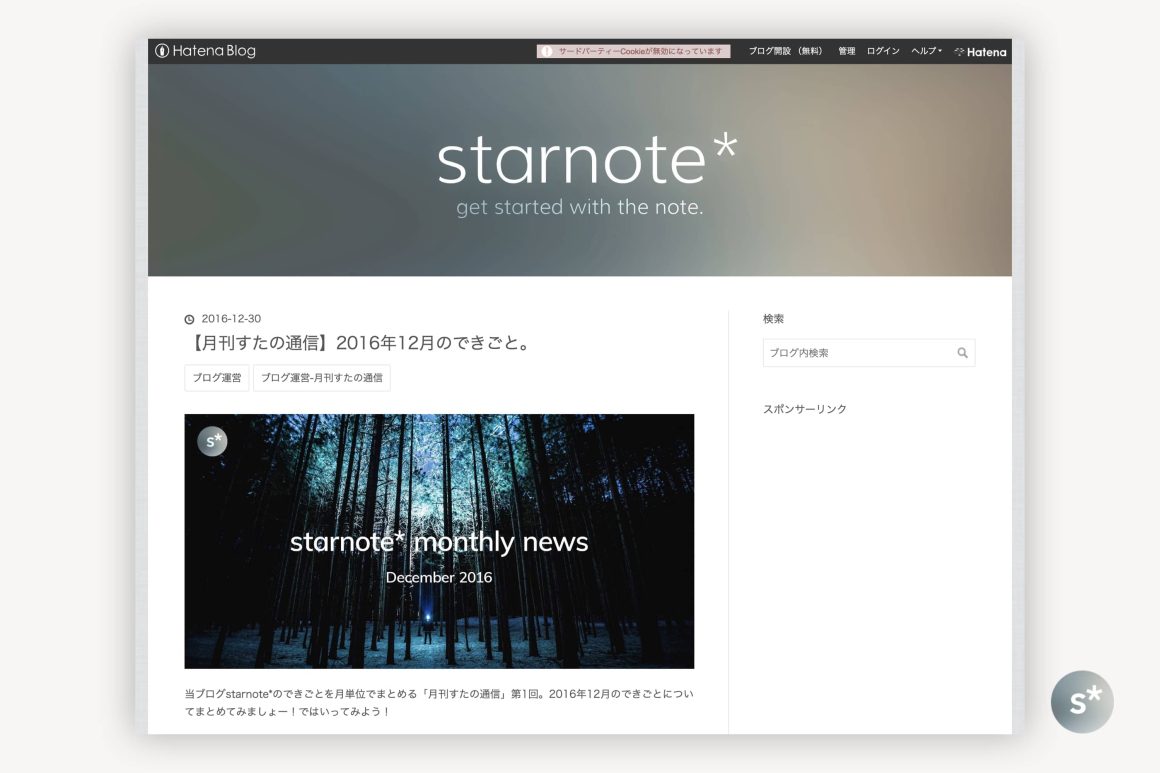This screenshot has height=773, width=1160.
Task: Select the ブログ運営 category tag
Action: pyautogui.click(x=216, y=378)
